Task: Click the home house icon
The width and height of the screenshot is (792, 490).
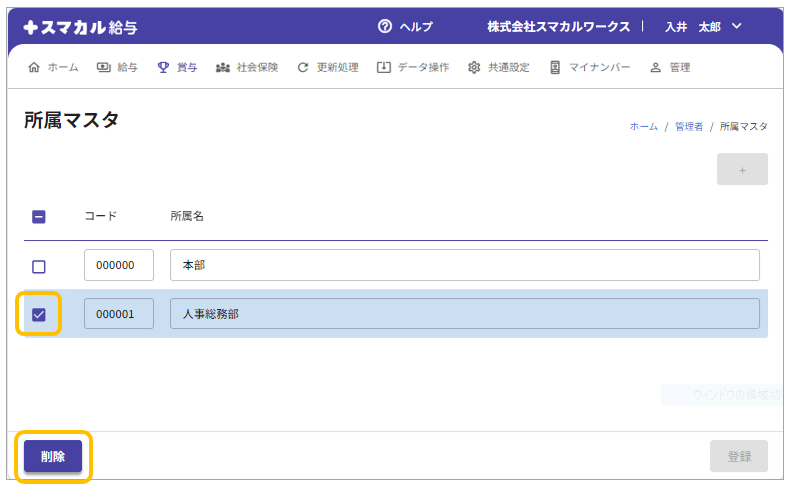Action: [x=35, y=67]
